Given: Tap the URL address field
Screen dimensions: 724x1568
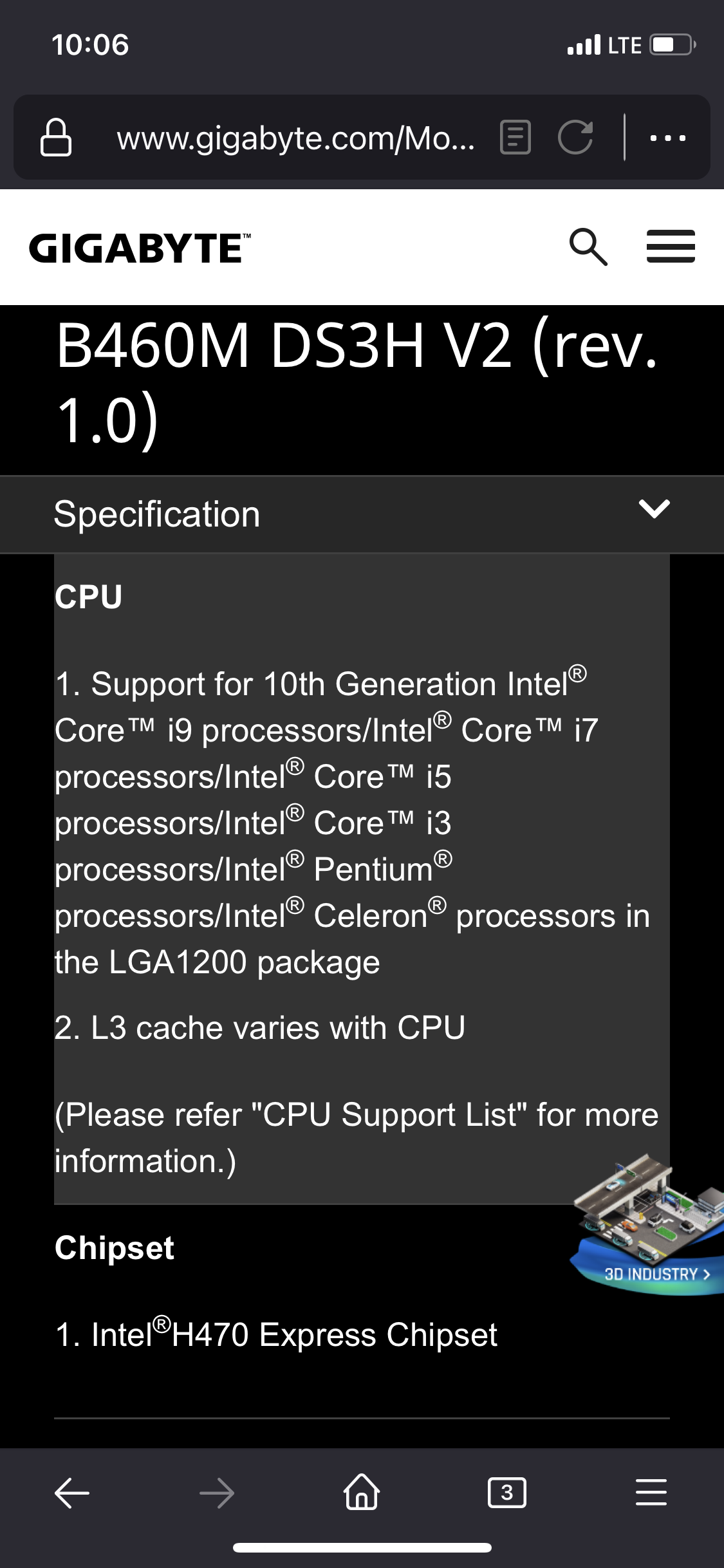Looking at the screenshot, I should pos(296,138).
